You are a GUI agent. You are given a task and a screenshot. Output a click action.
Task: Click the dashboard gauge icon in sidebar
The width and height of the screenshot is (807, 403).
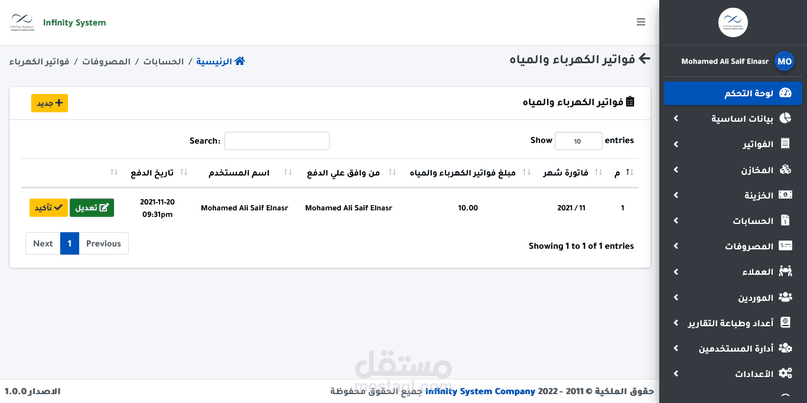coord(785,93)
